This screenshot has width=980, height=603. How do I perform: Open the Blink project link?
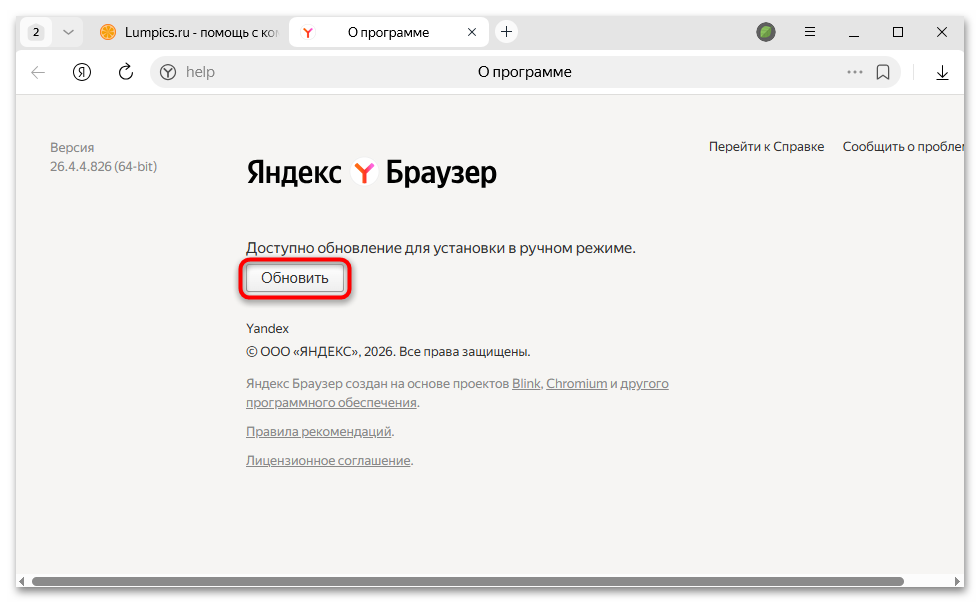click(526, 384)
